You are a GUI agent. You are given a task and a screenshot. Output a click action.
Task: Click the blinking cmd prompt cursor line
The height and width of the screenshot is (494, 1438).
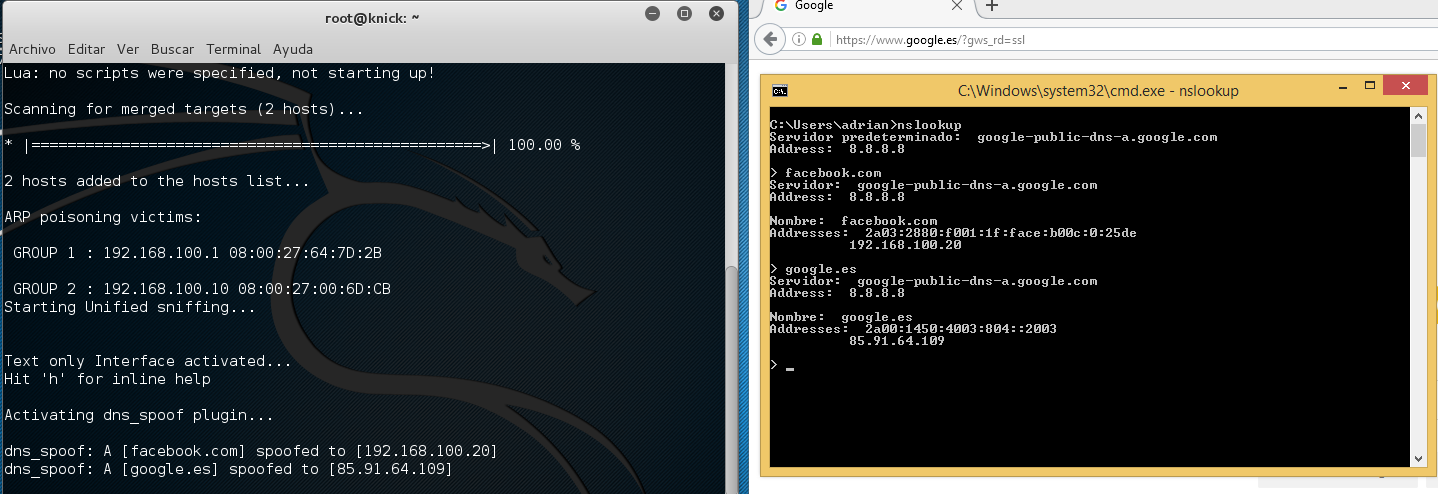[x=782, y=366]
